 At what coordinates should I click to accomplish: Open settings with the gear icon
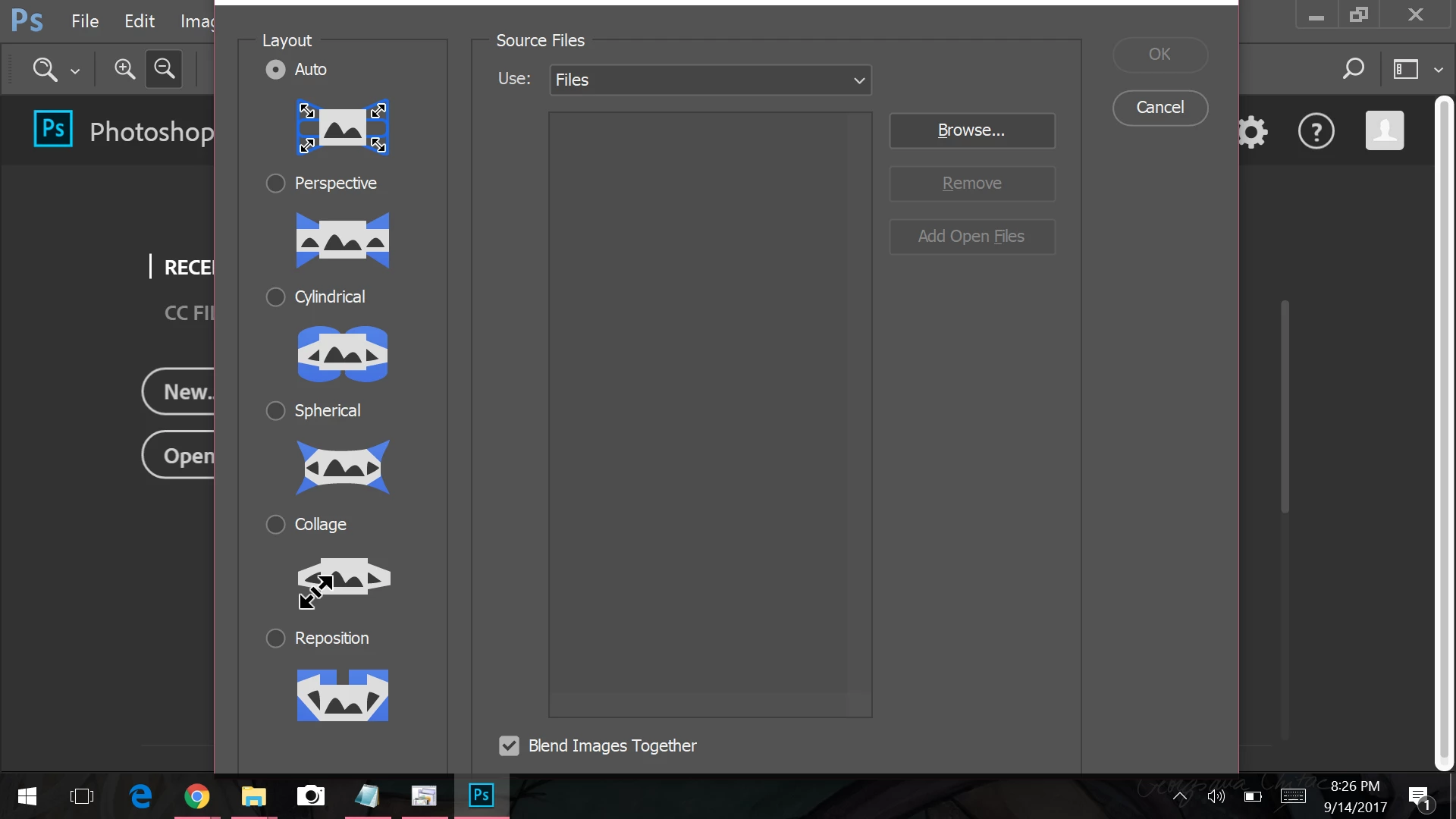pyautogui.click(x=1252, y=132)
